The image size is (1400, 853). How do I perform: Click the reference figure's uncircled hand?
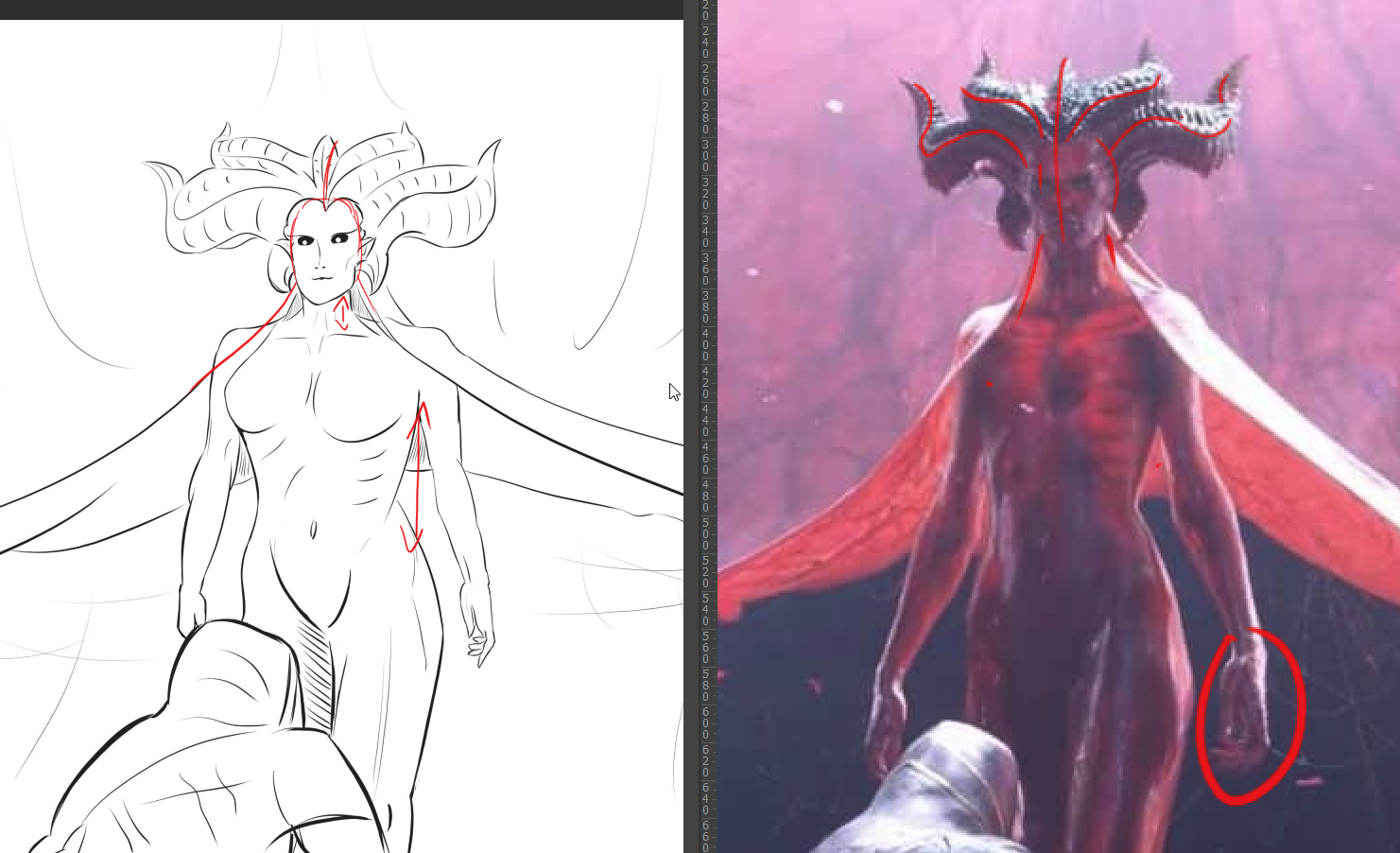pos(887,723)
